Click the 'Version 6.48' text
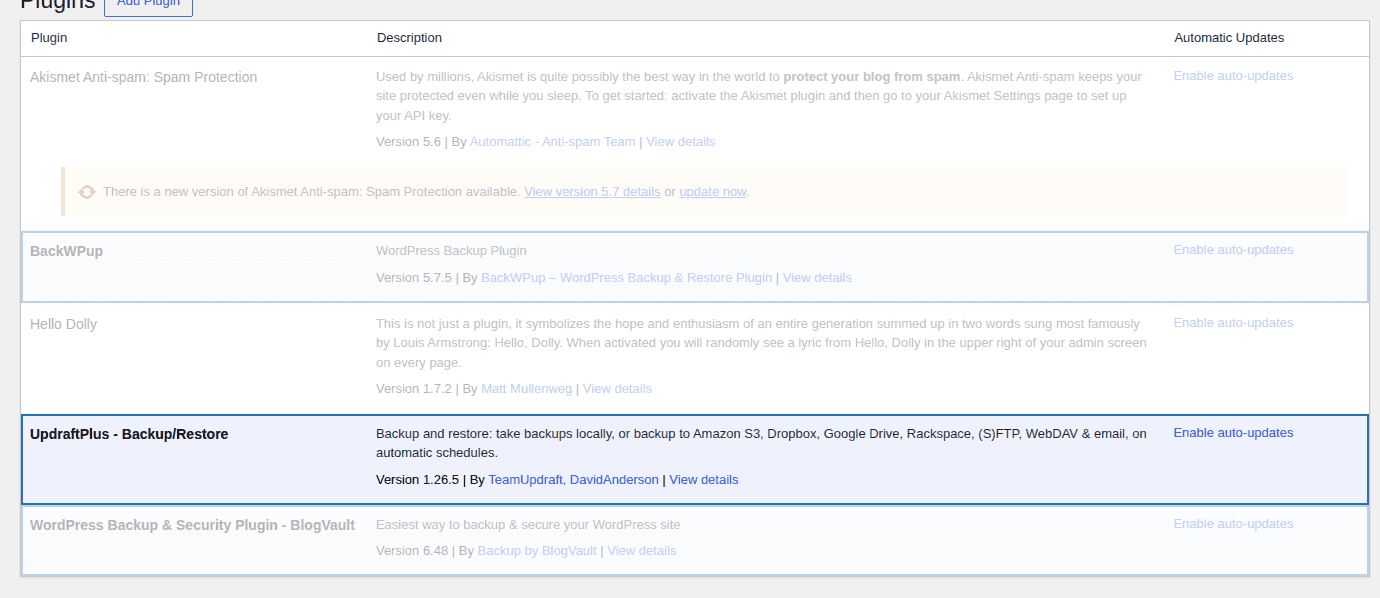The width and height of the screenshot is (1380, 598). coord(412,551)
